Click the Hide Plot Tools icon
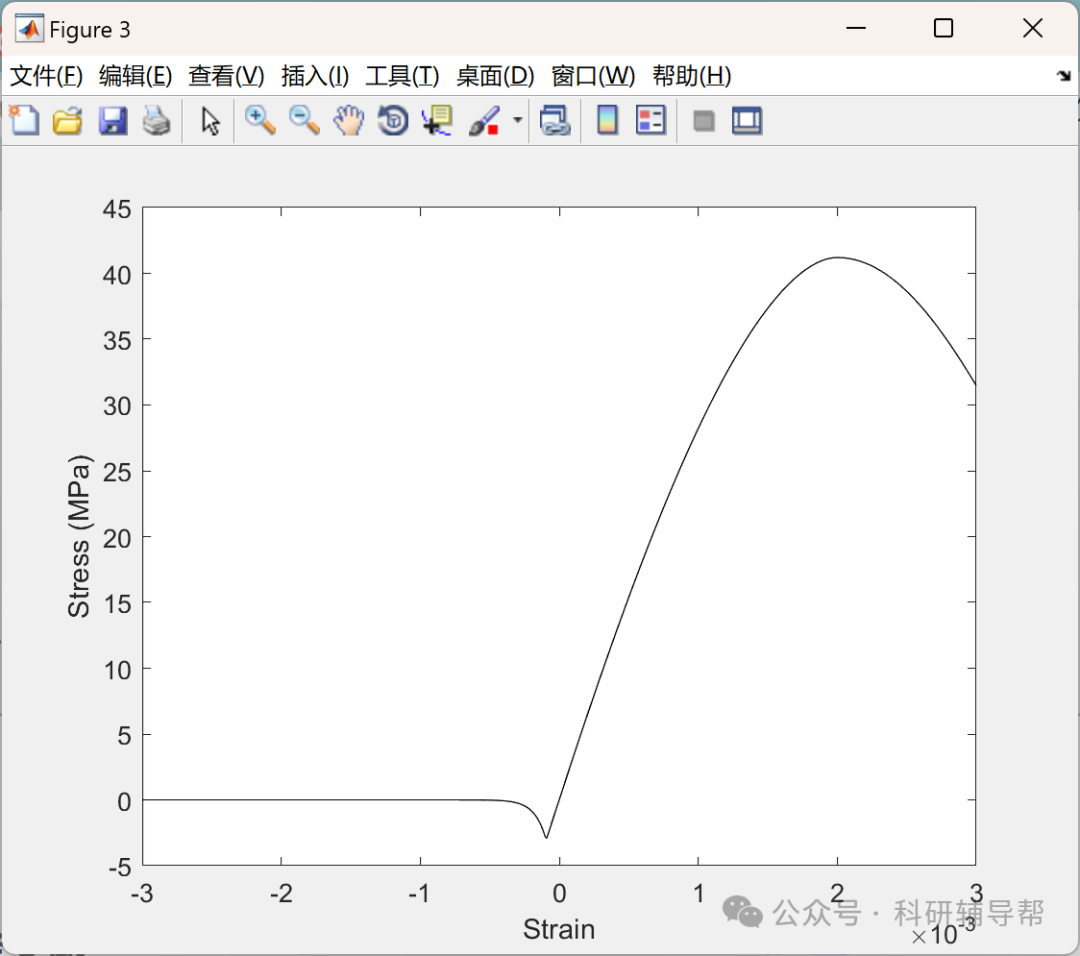Viewport: 1080px width, 956px height. [x=703, y=121]
